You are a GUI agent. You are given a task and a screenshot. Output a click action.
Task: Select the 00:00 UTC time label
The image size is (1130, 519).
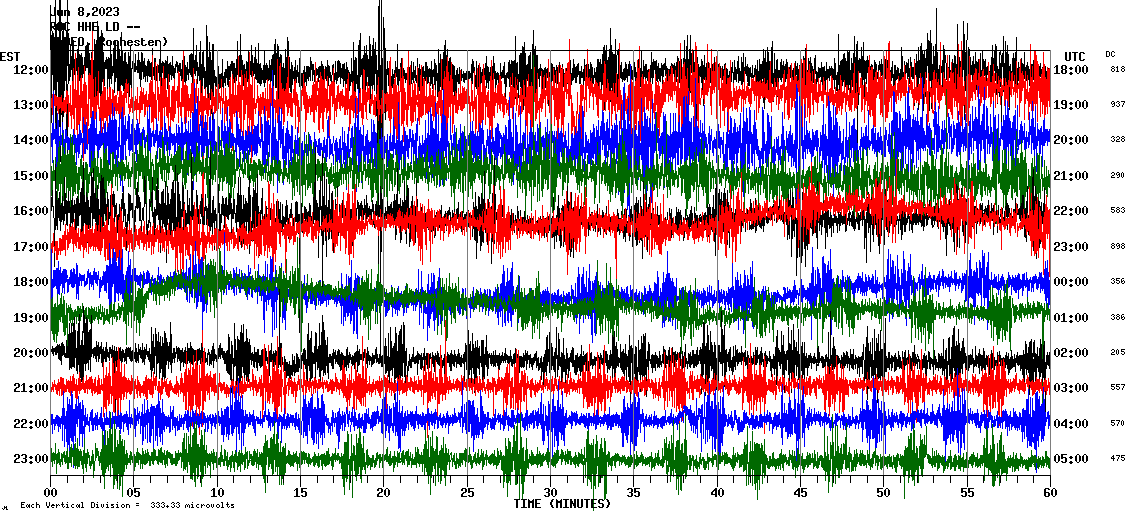pos(1071,282)
